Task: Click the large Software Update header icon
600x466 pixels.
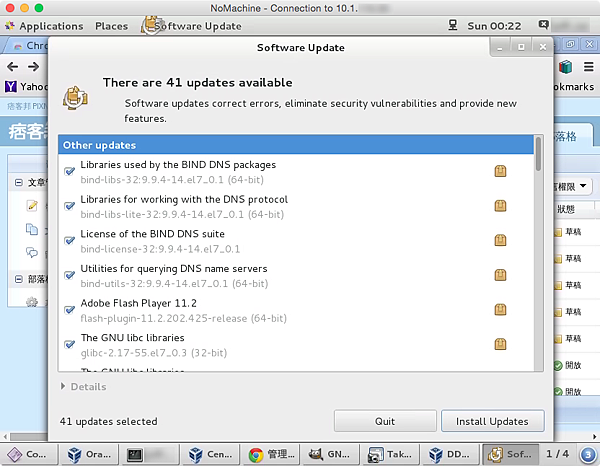Action: (x=75, y=98)
